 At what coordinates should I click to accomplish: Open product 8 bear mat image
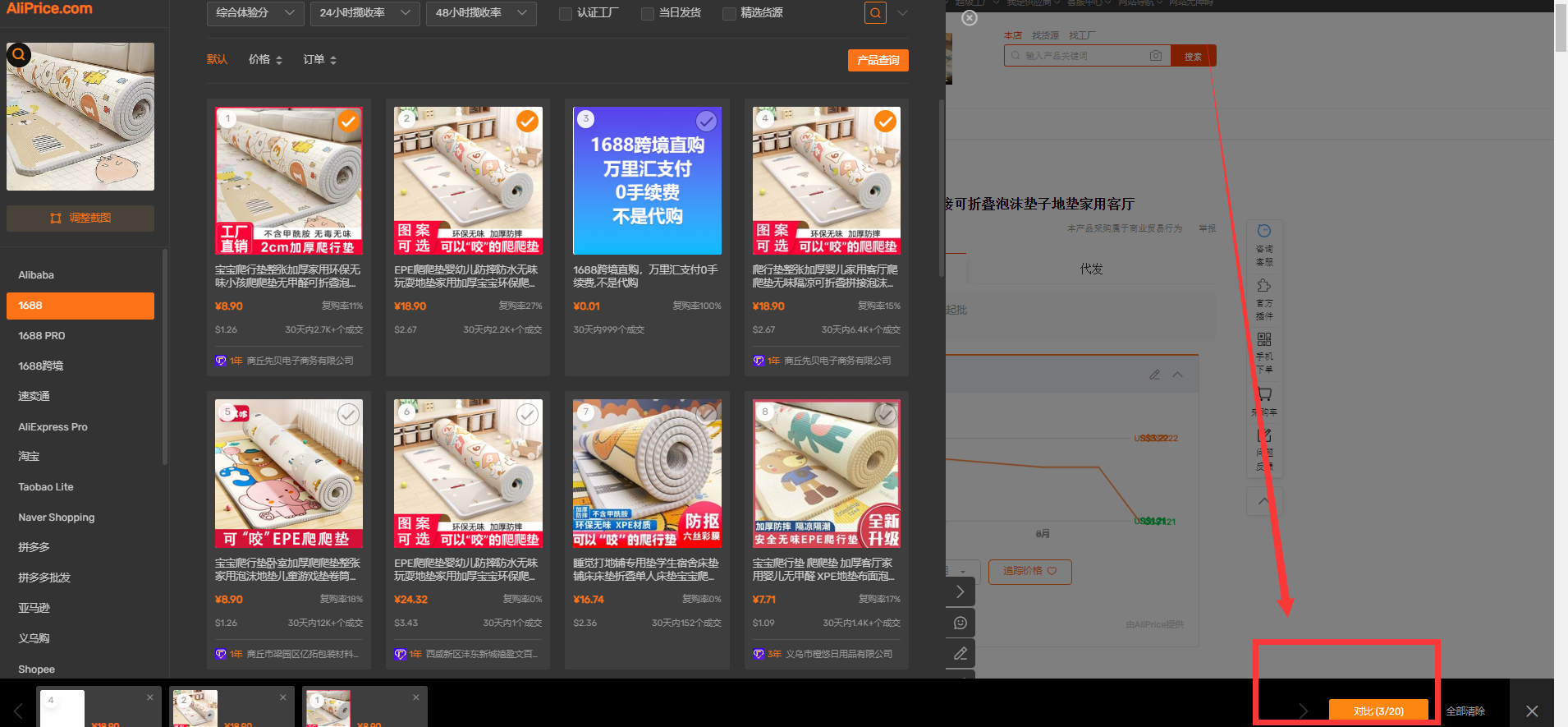click(827, 474)
